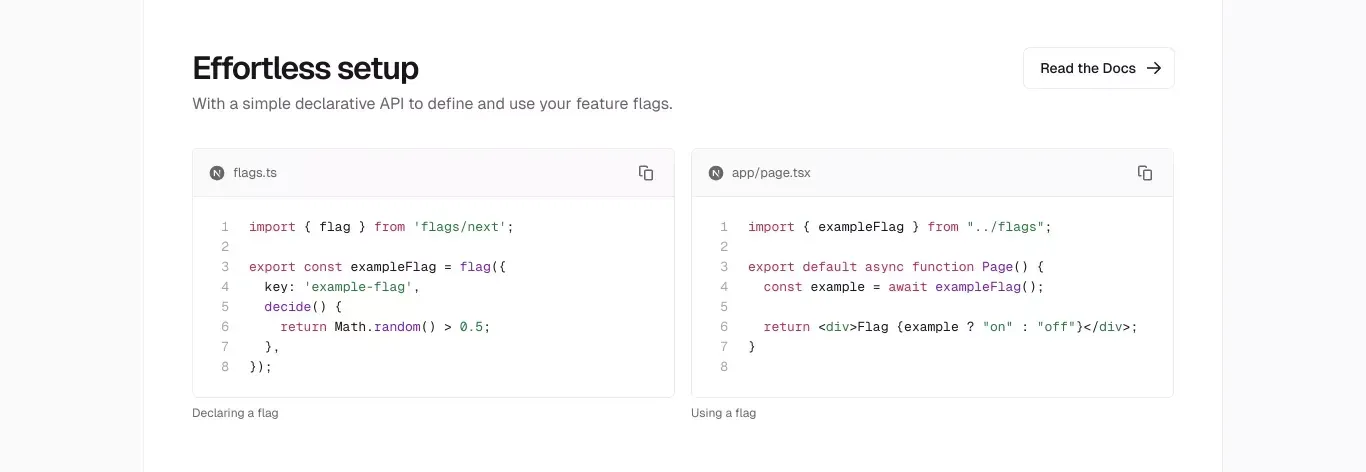Click the declarative API description sentence
Viewport: 1366px width, 472px height.
(432, 103)
